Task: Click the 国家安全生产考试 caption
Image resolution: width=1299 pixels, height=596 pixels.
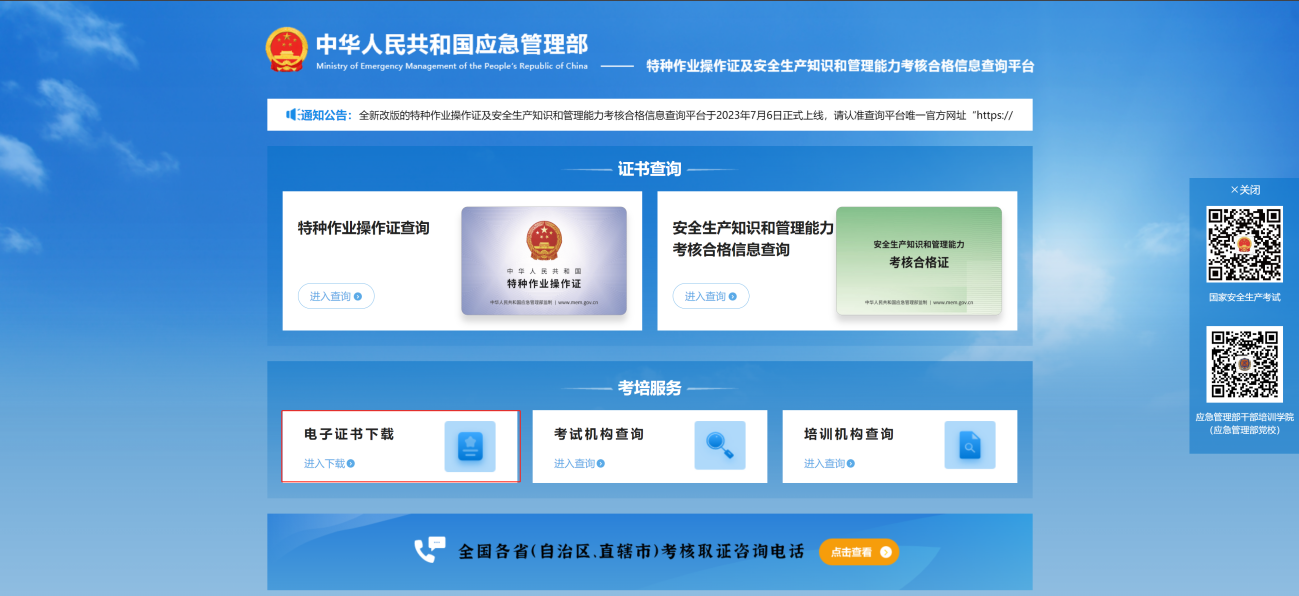Action: pyautogui.click(x=1244, y=297)
